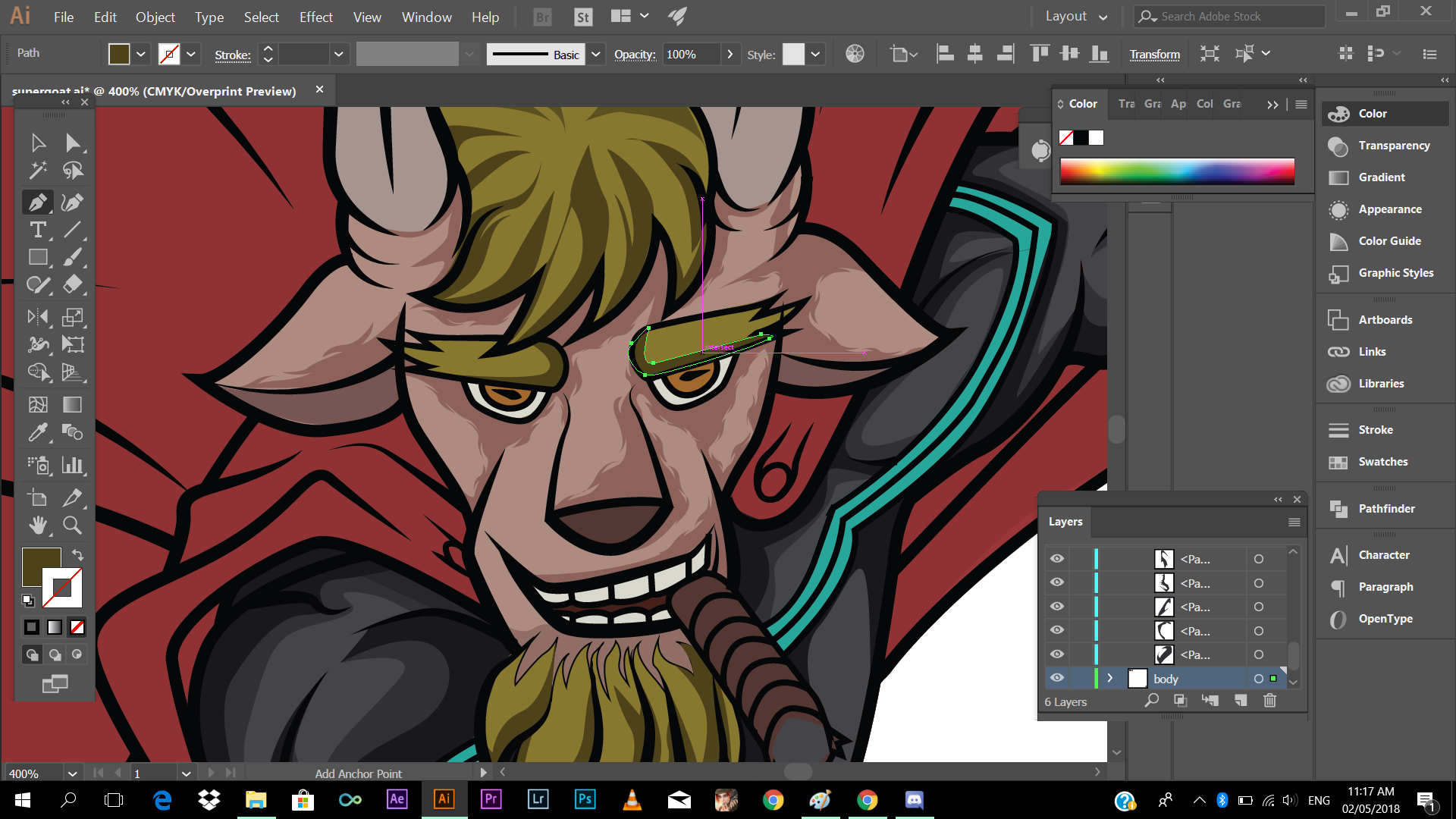The image size is (1456, 819).
Task: Open the Pathfinder panel
Action: click(1385, 509)
